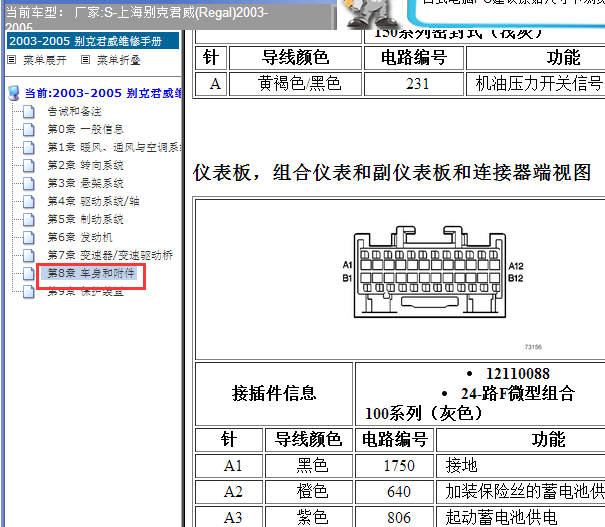Image resolution: width=605 pixels, height=527 pixels.
Task: Click circuit number 1750 cell
Action: coord(394,466)
